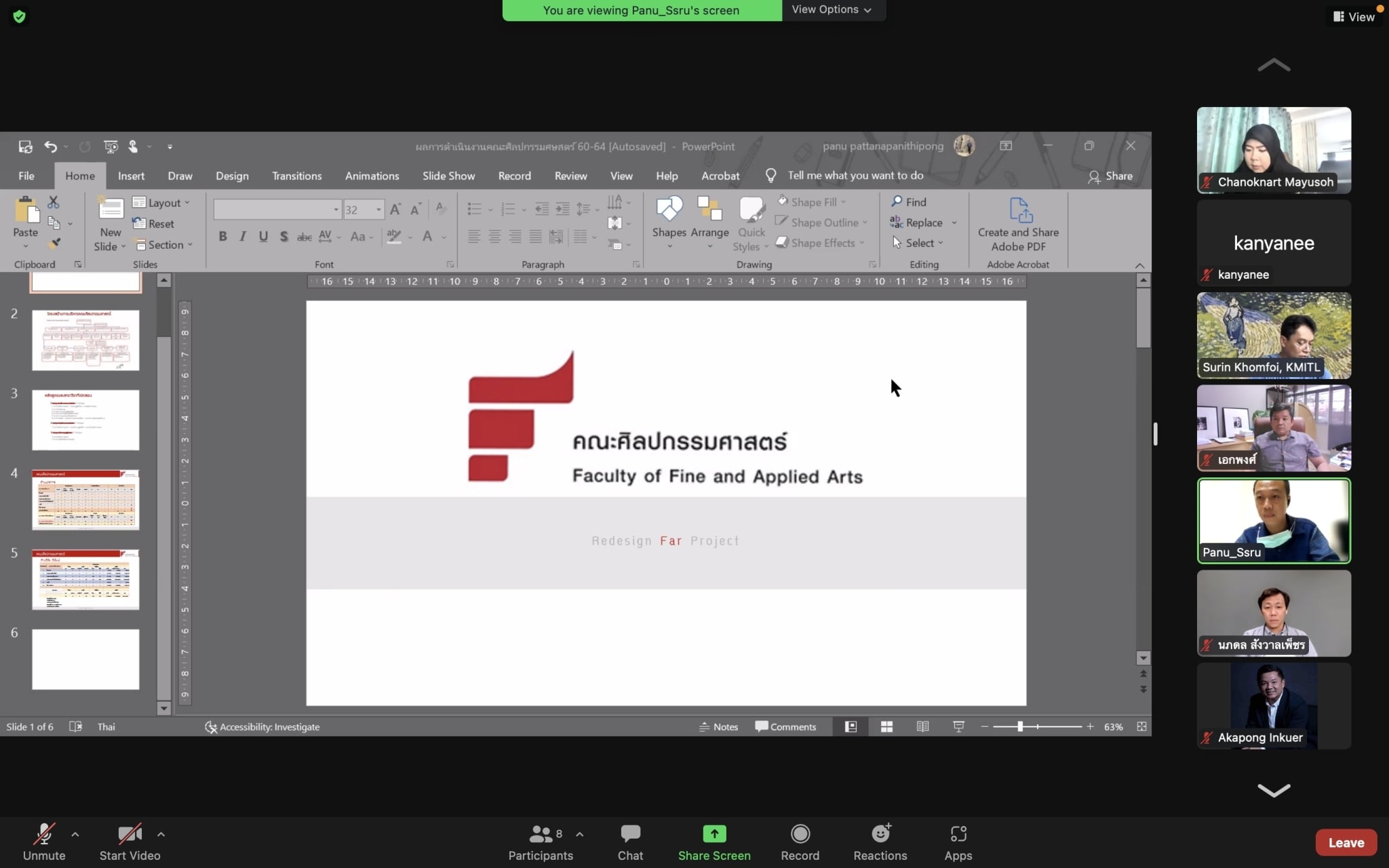Viewport: 1389px width, 868px height.
Task: Toggle the Notes pane in status bar
Action: (x=718, y=726)
